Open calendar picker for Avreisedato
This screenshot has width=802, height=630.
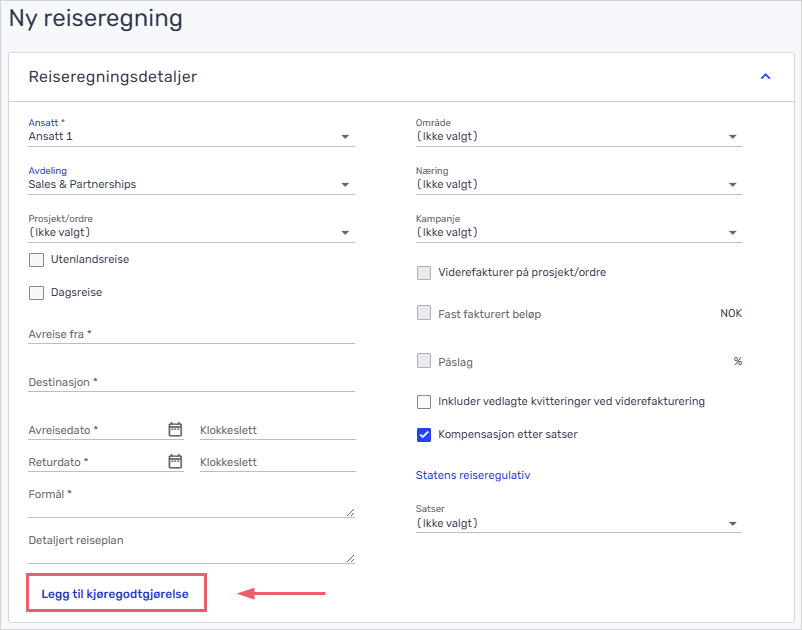point(175,430)
